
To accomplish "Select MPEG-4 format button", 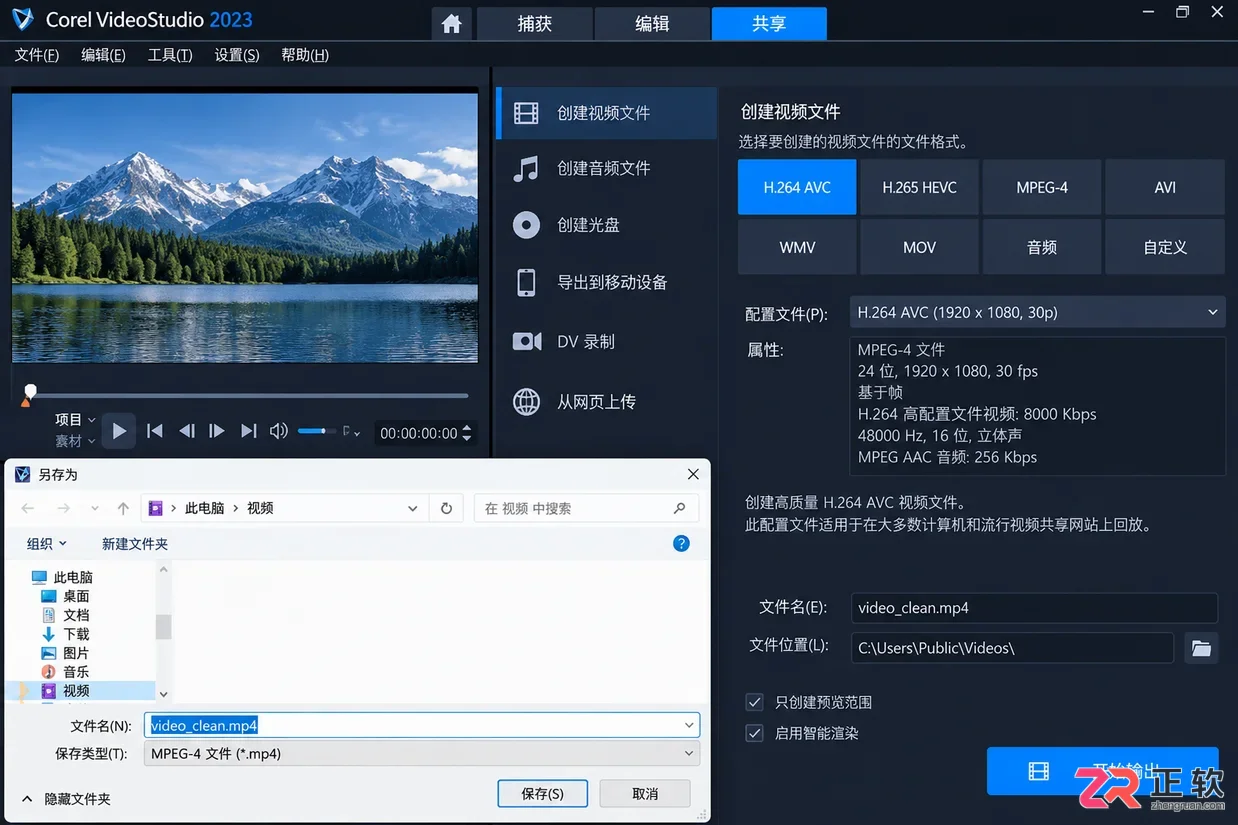I will click(x=1042, y=187).
